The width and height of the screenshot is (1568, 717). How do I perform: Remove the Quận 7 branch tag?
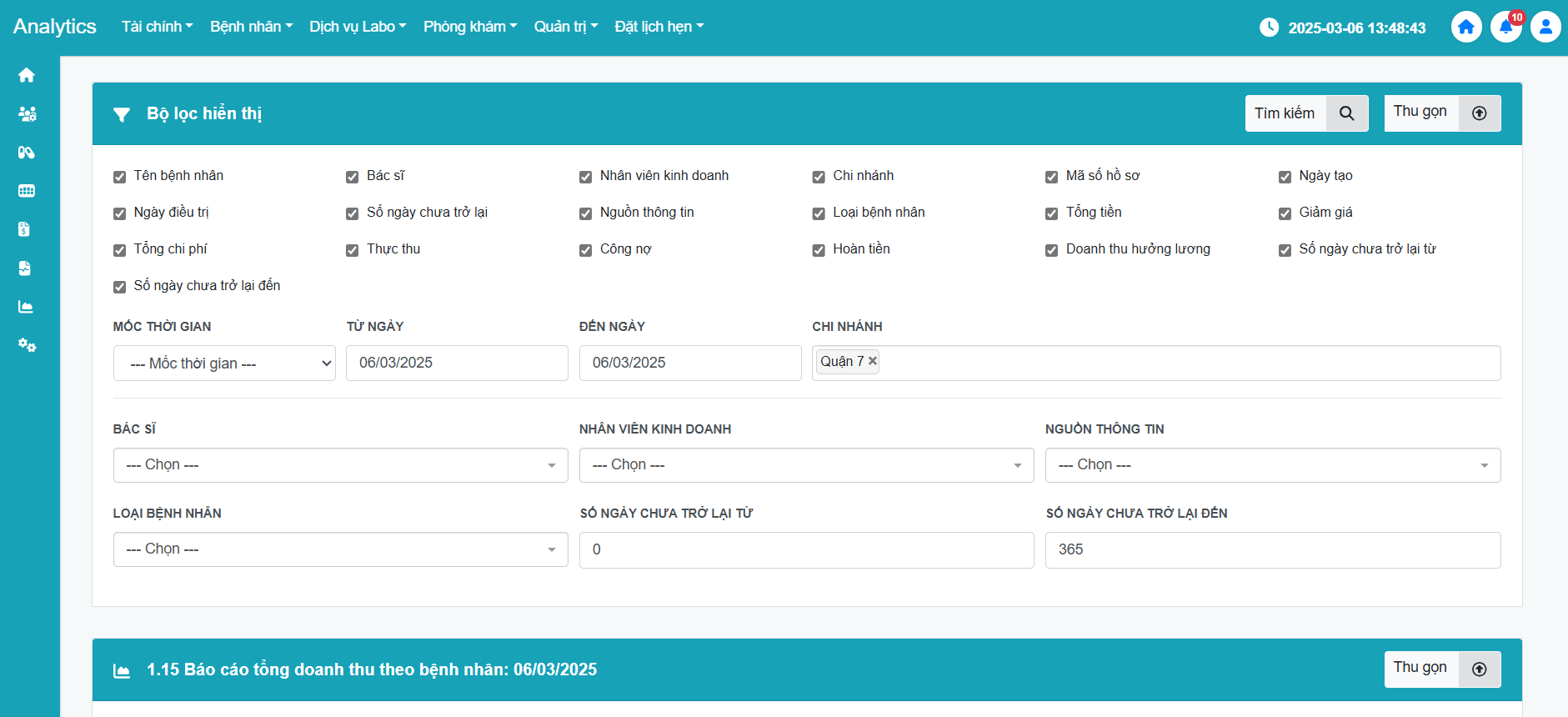[x=873, y=361]
